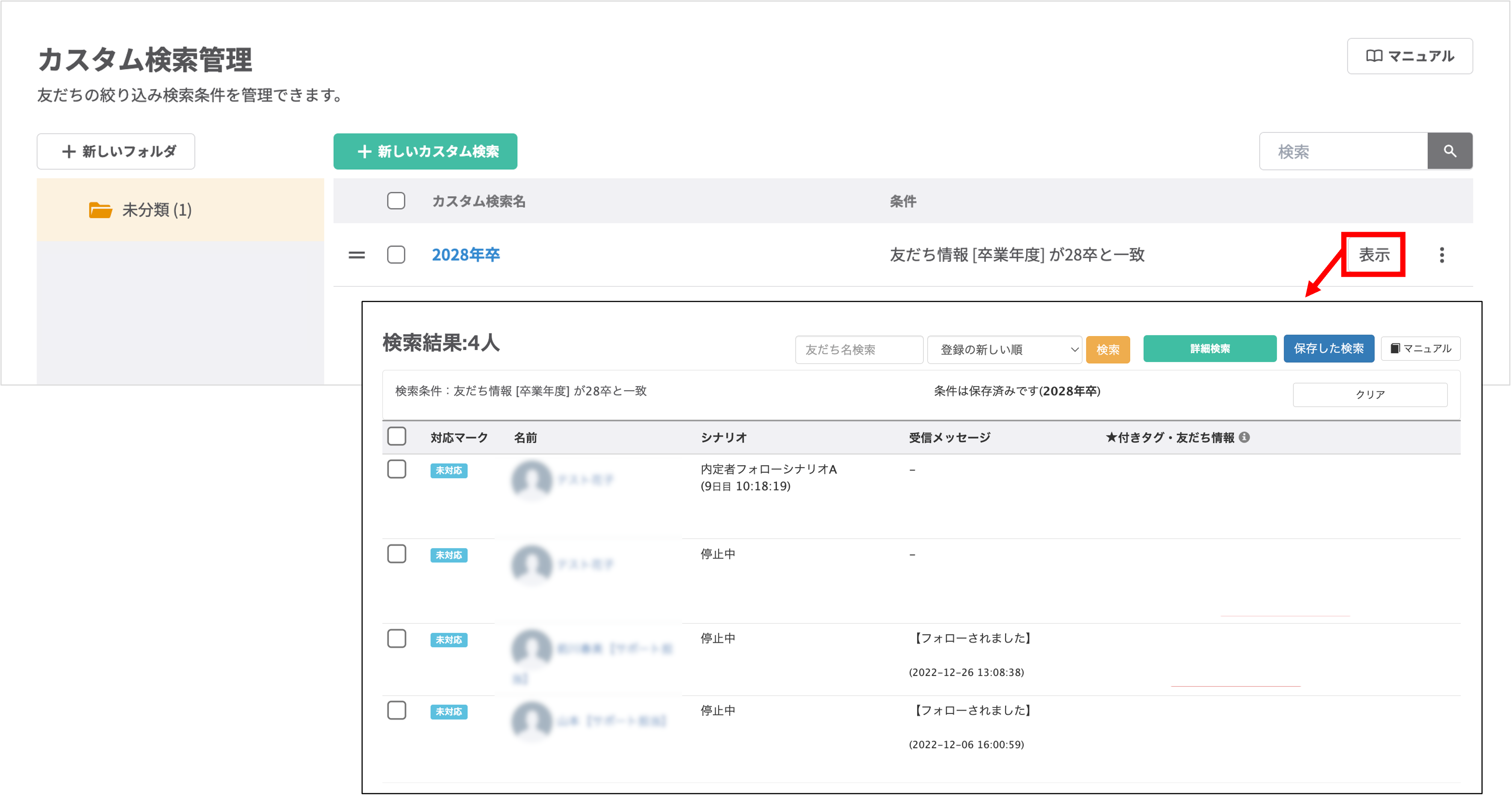Click the 未分類 folder icon

coord(100,210)
